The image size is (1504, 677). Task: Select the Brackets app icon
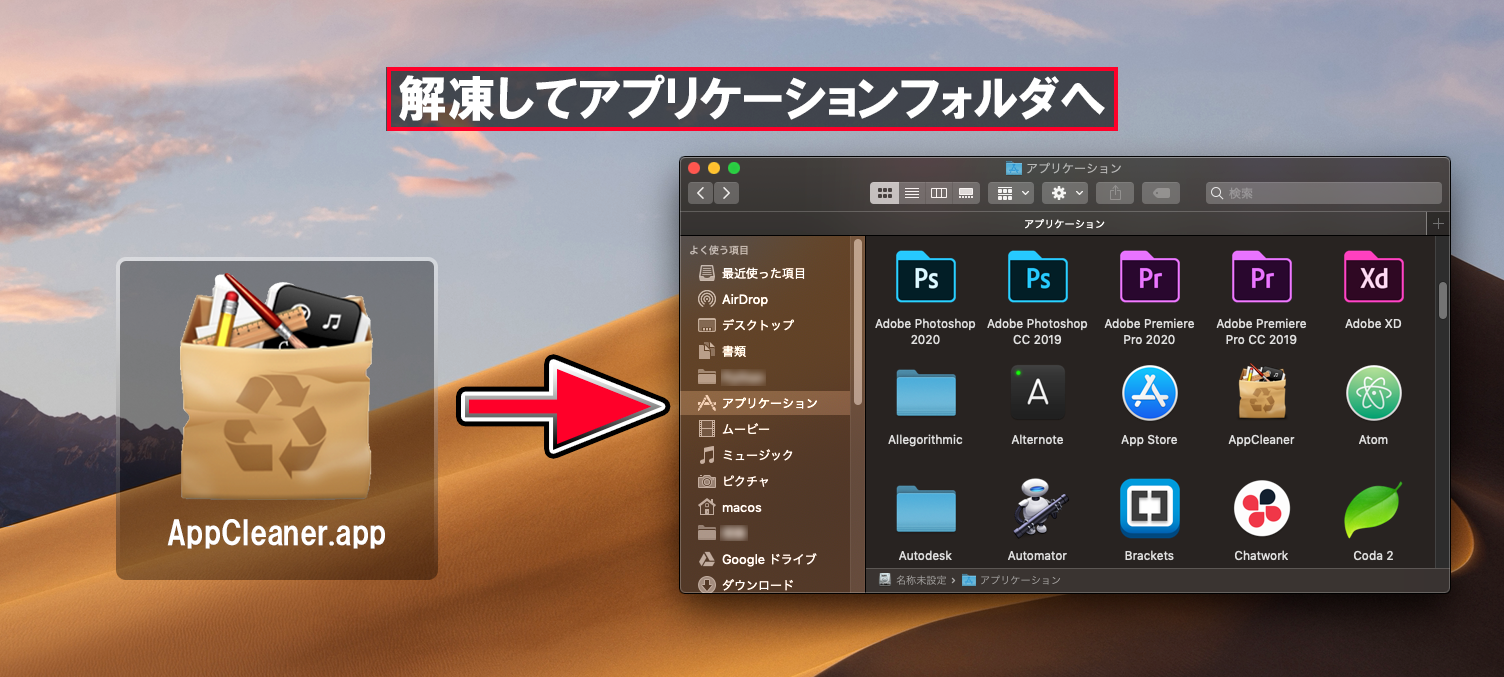coord(1149,509)
